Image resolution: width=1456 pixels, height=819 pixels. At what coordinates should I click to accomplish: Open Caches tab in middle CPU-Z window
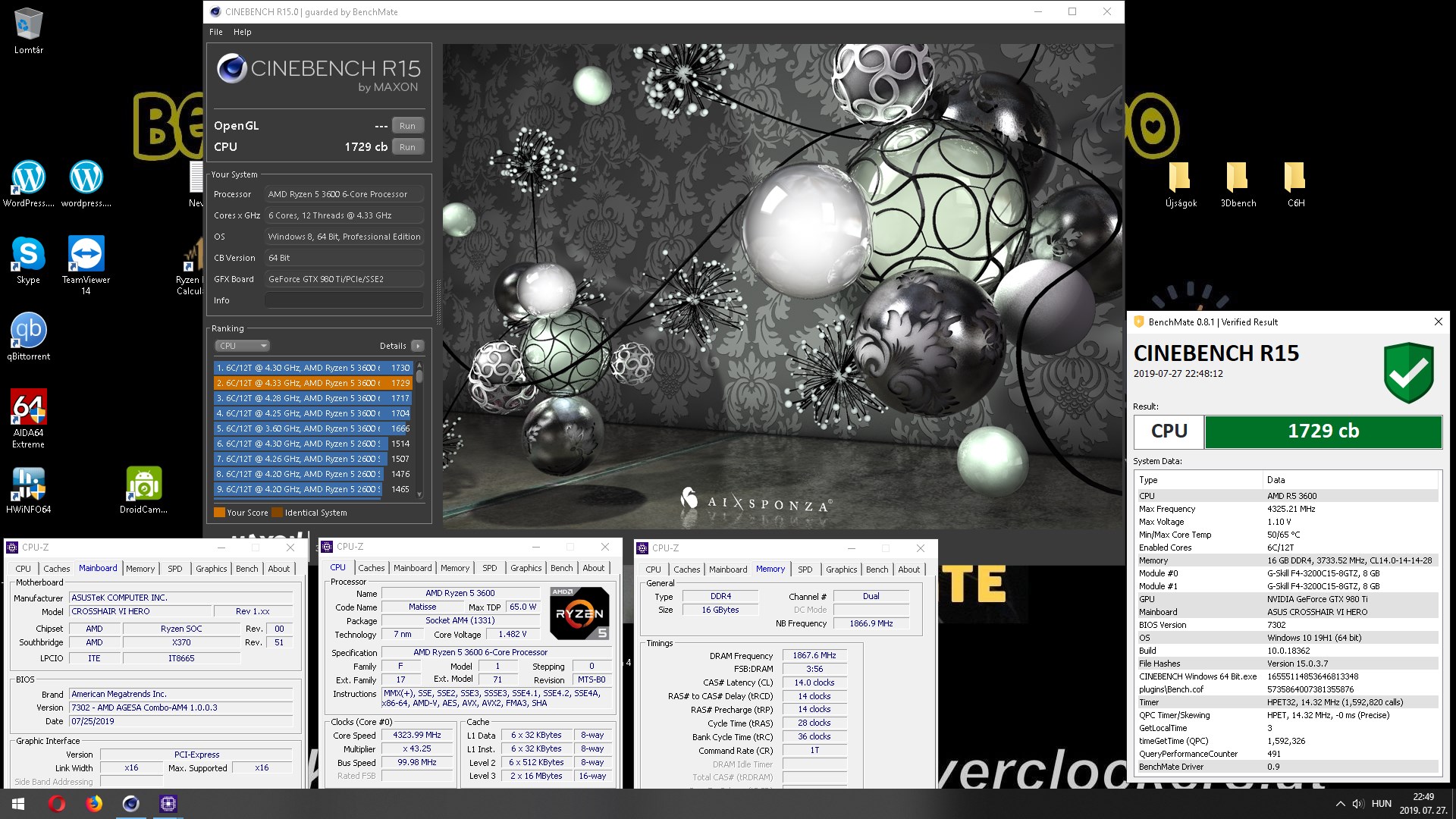point(372,568)
